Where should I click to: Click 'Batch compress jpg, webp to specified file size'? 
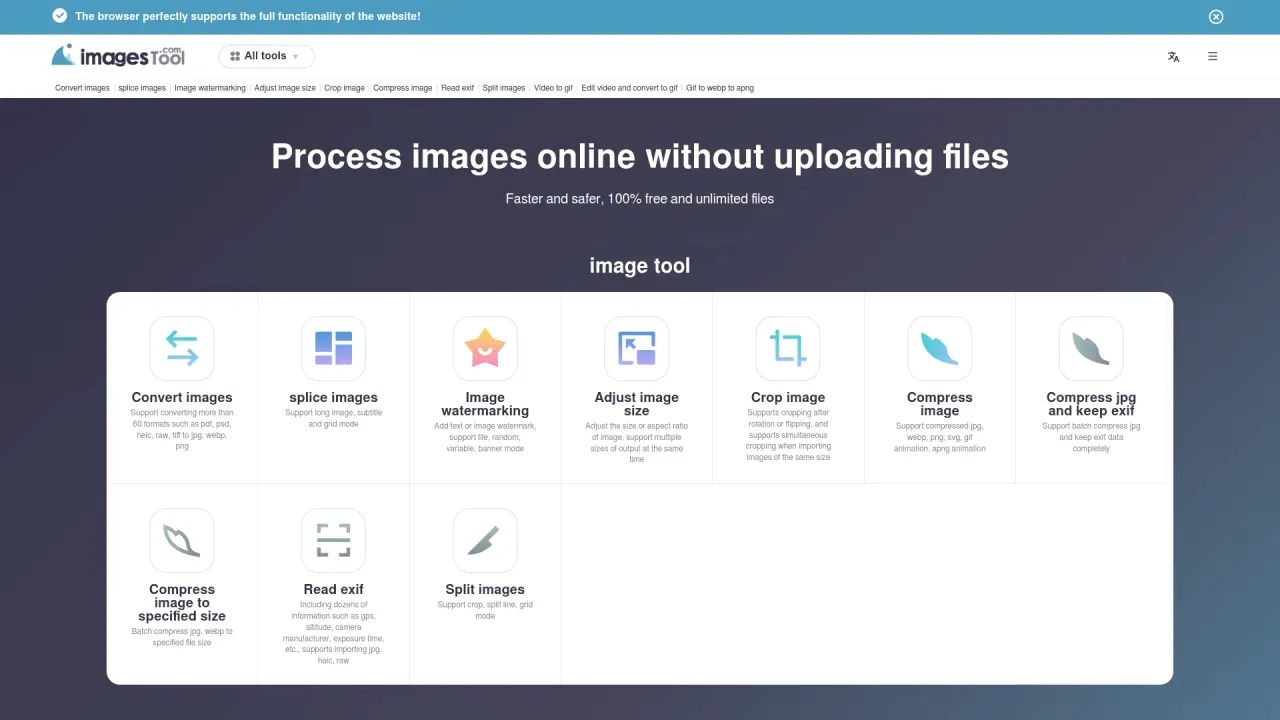[182, 637]
